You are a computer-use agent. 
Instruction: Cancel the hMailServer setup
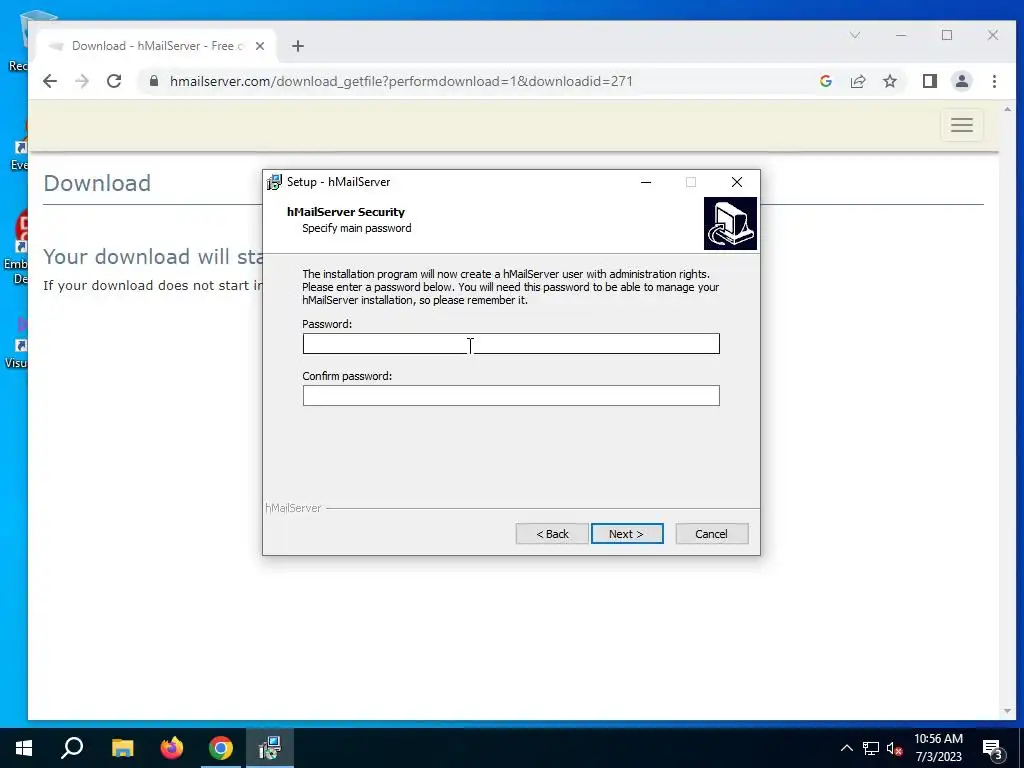click(711, 534)
